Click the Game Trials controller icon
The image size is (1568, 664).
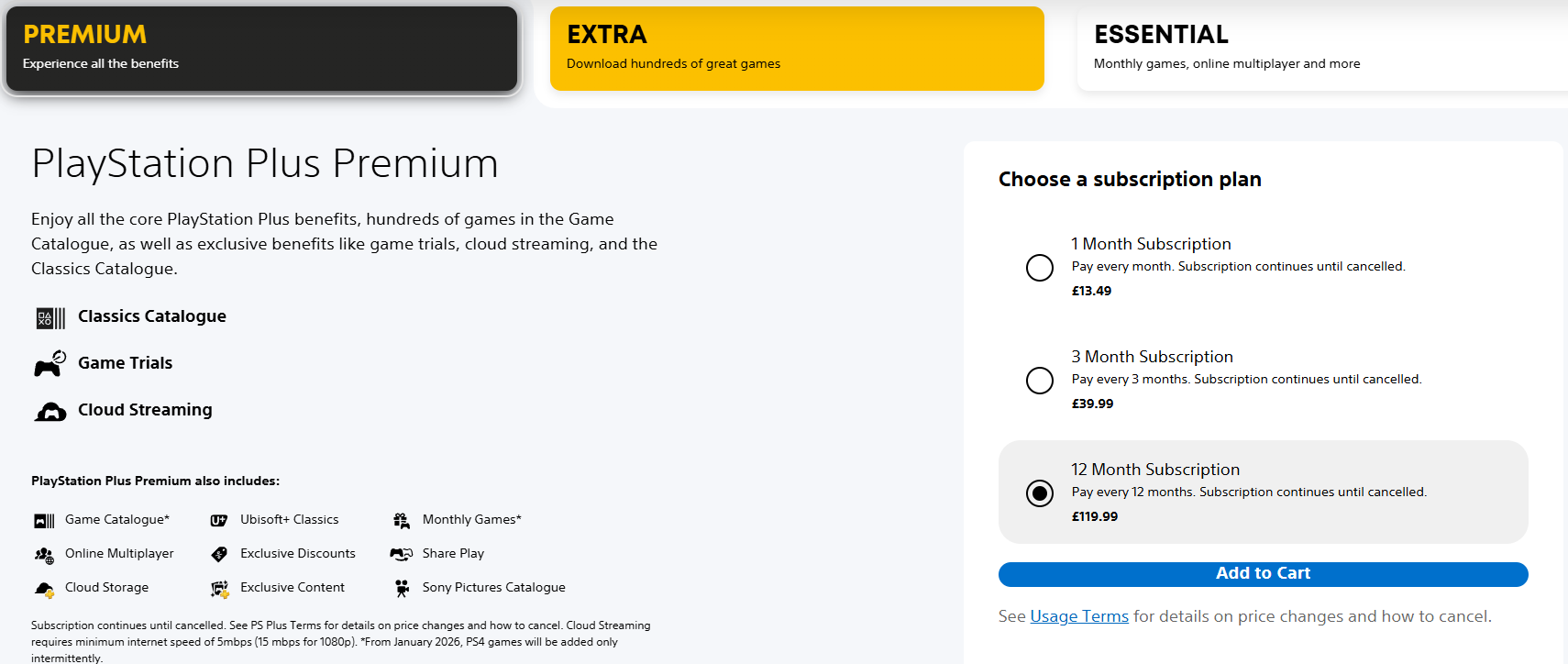pos(50,363)
